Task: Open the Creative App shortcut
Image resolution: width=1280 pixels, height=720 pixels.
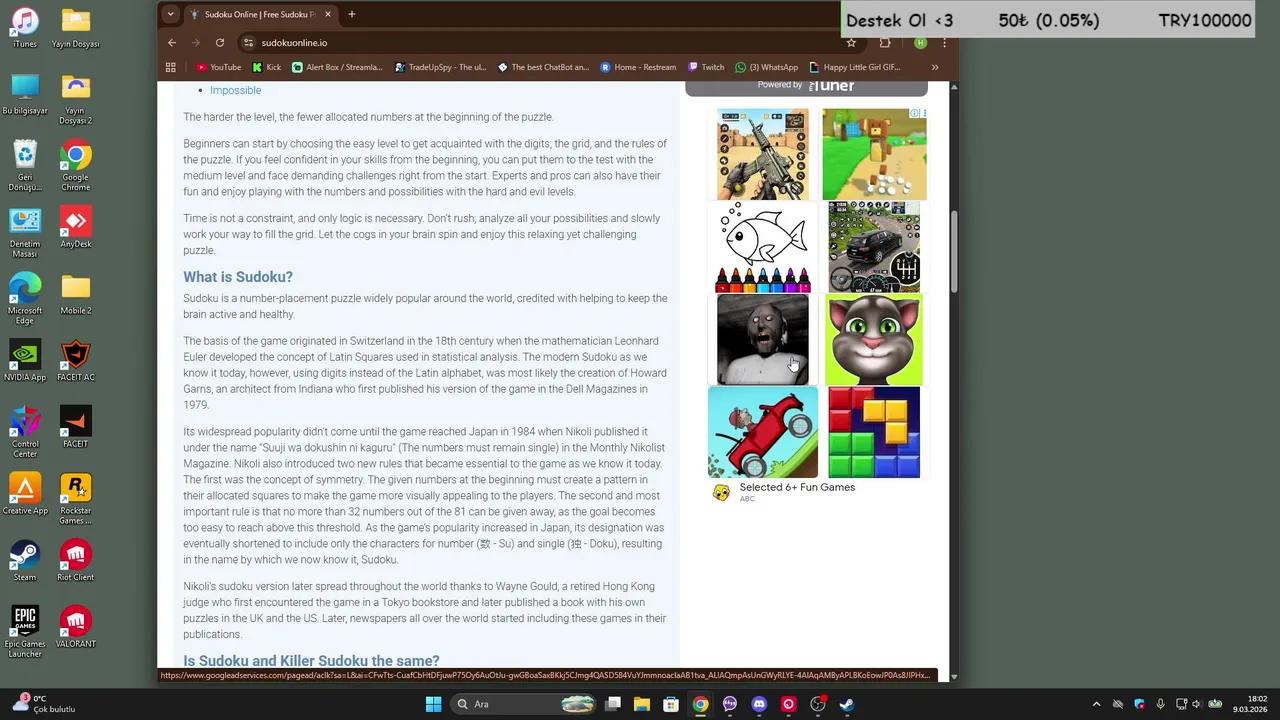Action: tap(25, 494)
